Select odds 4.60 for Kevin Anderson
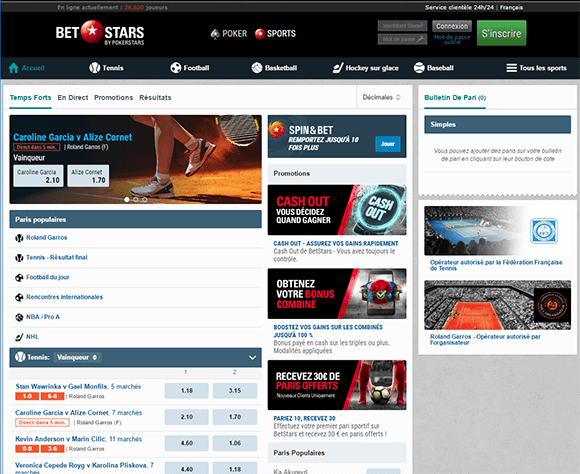This screenshot has width=580, height=474. click(187, 443)
